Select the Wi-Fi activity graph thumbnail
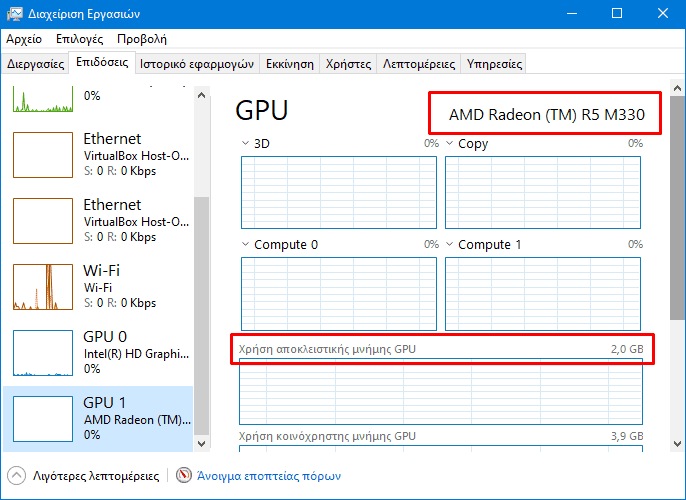 43,287
